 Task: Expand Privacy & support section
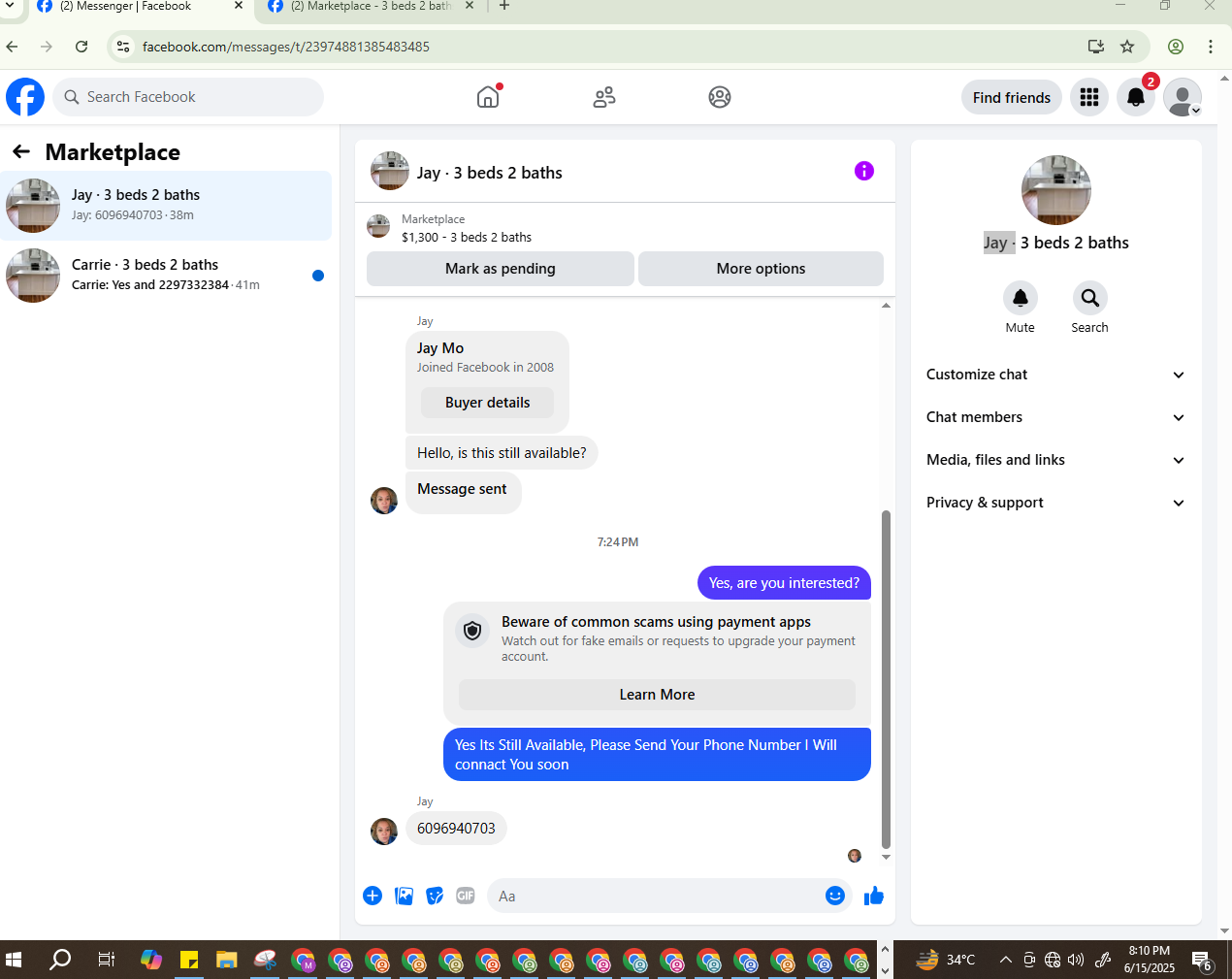[1055, 503]
